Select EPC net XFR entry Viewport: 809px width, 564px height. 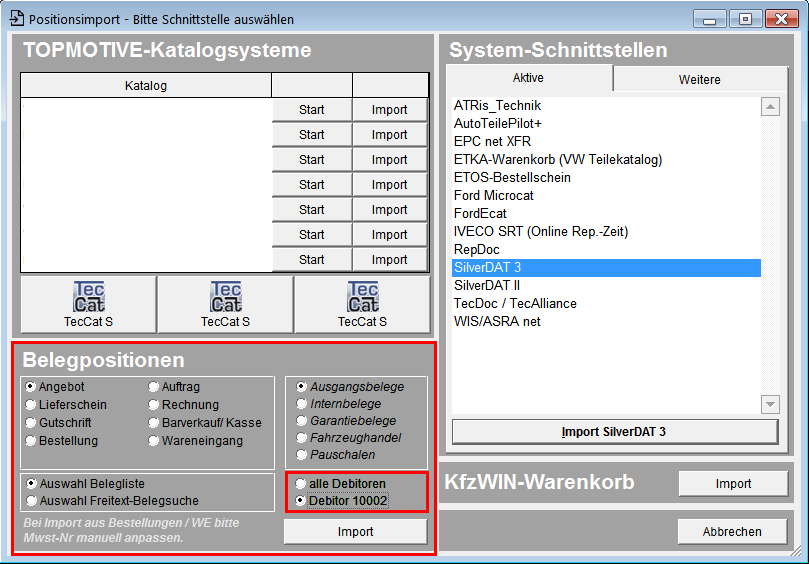coord(606,141)
